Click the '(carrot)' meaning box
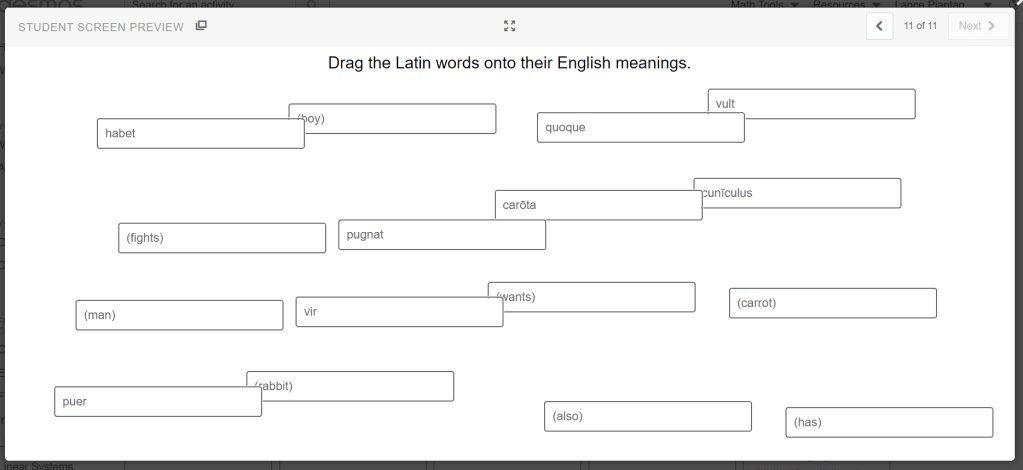 click(x=832, y=303)
